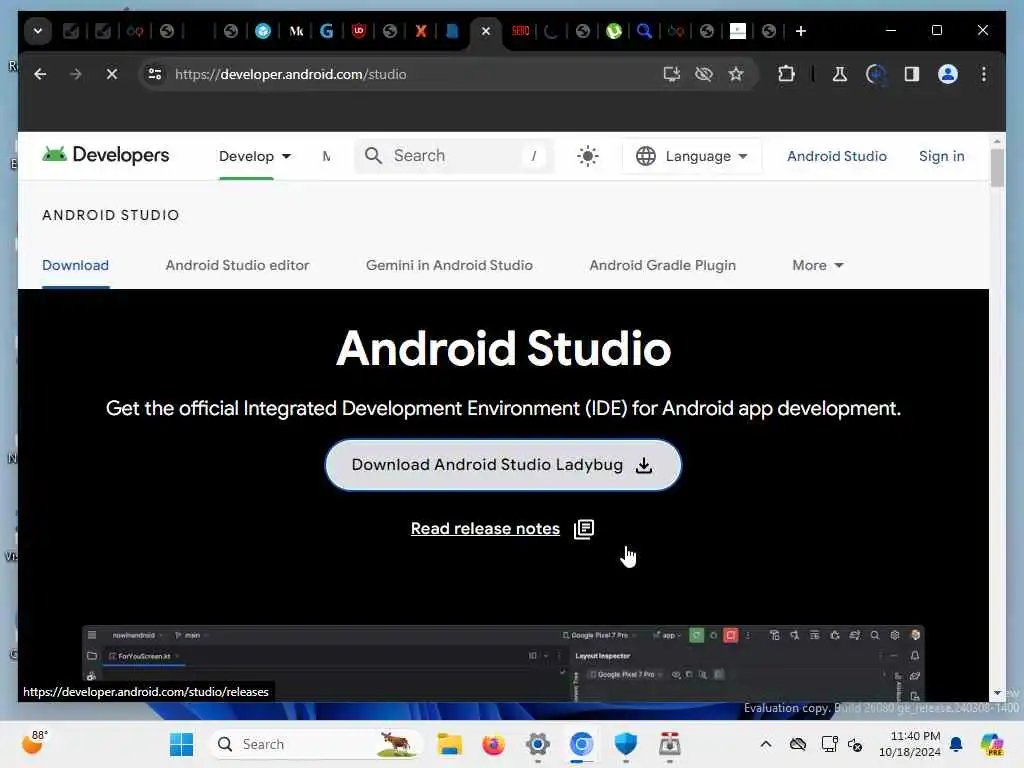Open File Explorer from taskbar
This screenshot has width=1024, height=768.
(x=449, y=744)
